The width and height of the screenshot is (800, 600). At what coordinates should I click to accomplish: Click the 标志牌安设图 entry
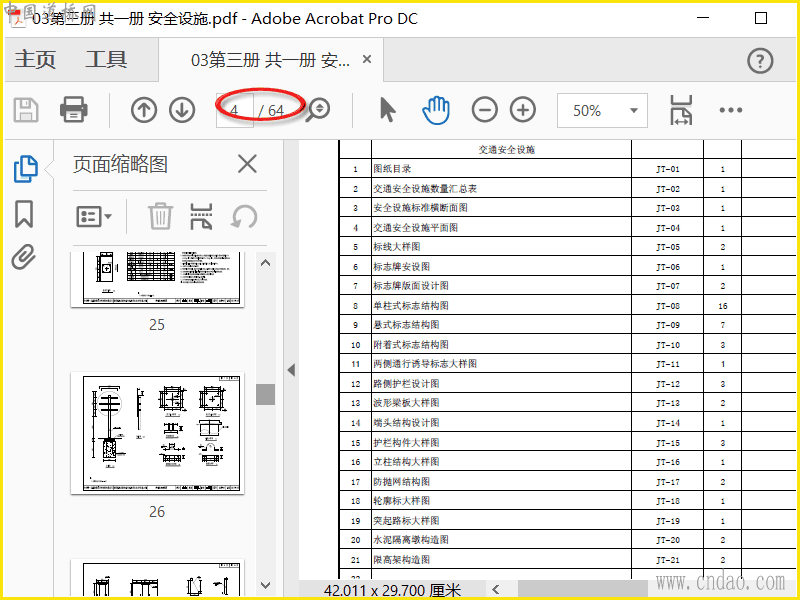click(x=402, y=266)
